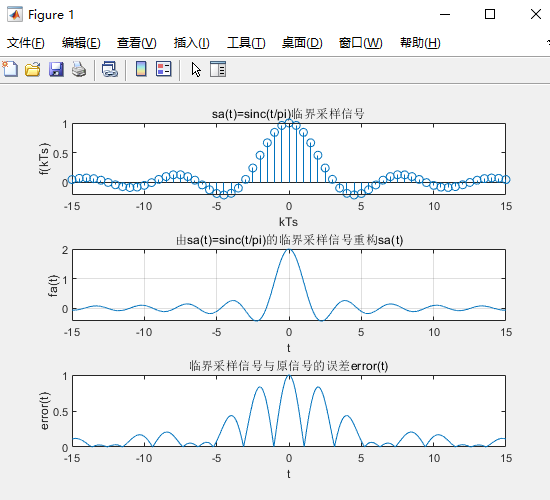Viewport: 550px width, 500px height.
Task: Click the New Figure toolbar icon
Action: point(10,69)
